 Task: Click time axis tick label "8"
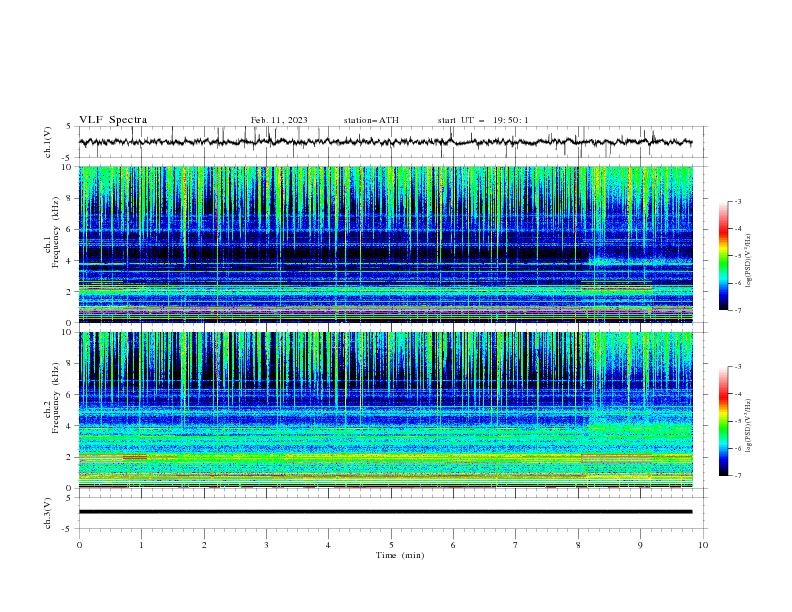578,545
